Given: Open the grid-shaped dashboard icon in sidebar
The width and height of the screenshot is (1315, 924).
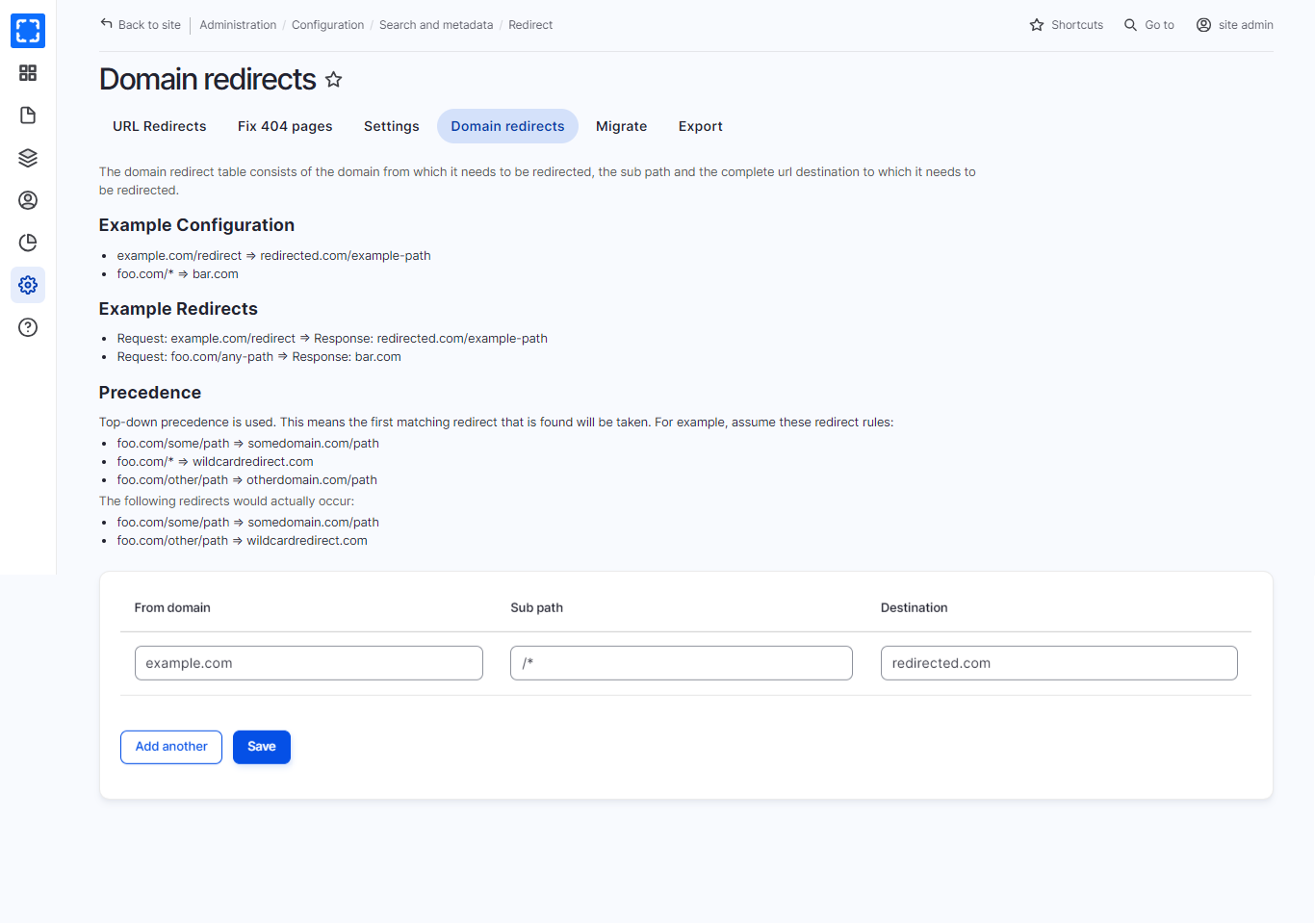Looking at the screenshot, I should point(28,73).
